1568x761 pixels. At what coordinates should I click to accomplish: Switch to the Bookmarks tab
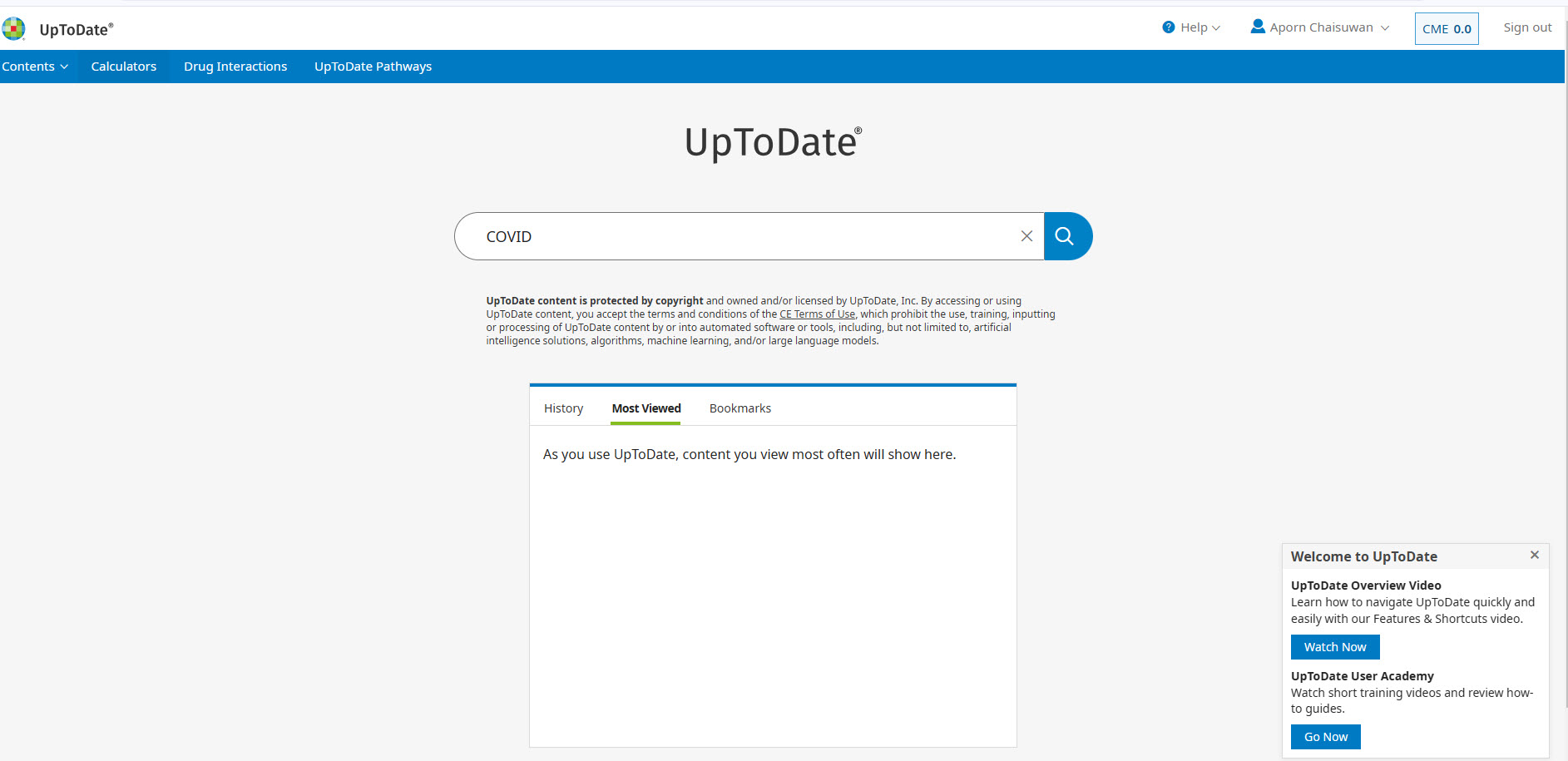(x=740, y=408)
